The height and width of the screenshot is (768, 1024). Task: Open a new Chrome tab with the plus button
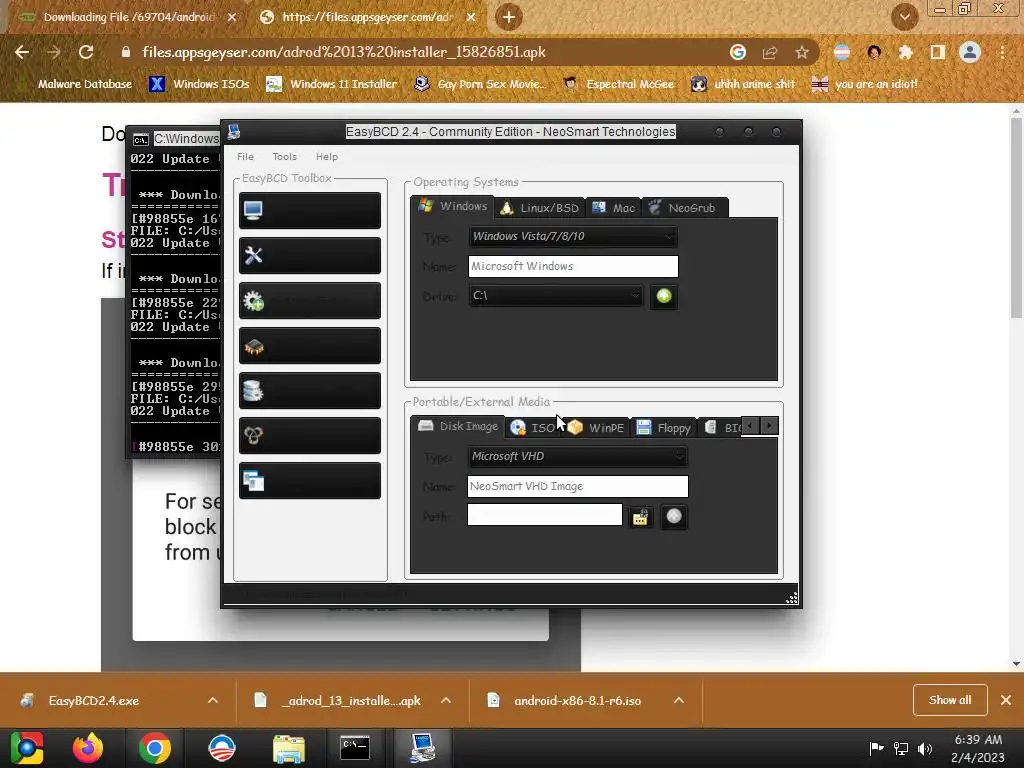point(509,17)
